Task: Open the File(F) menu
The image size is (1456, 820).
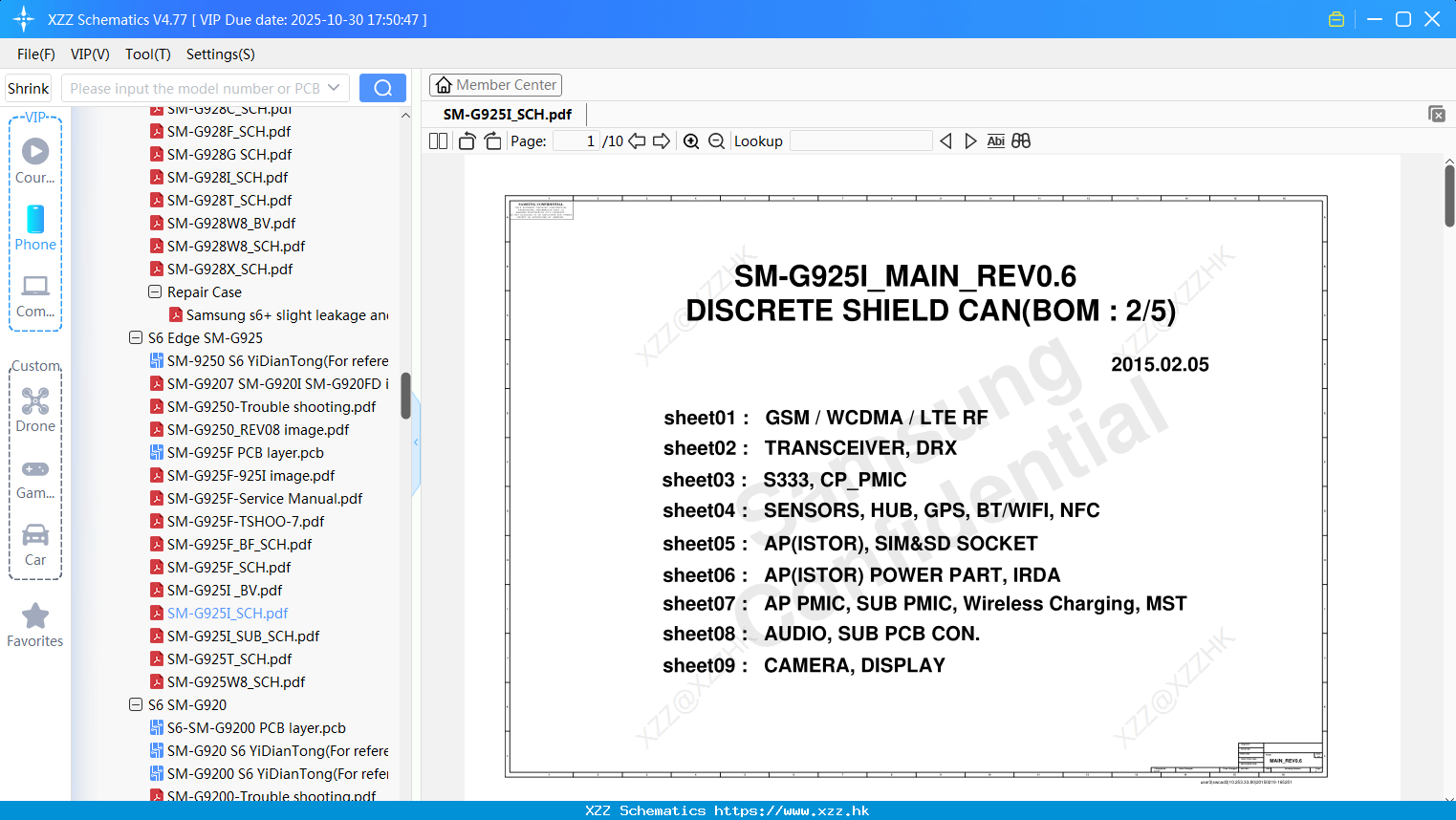Action: click(x=36, y=54)
